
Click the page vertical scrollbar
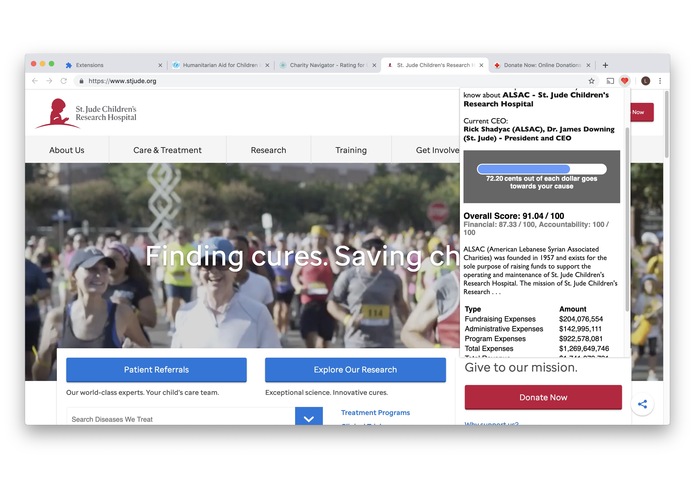click(666, 124)
